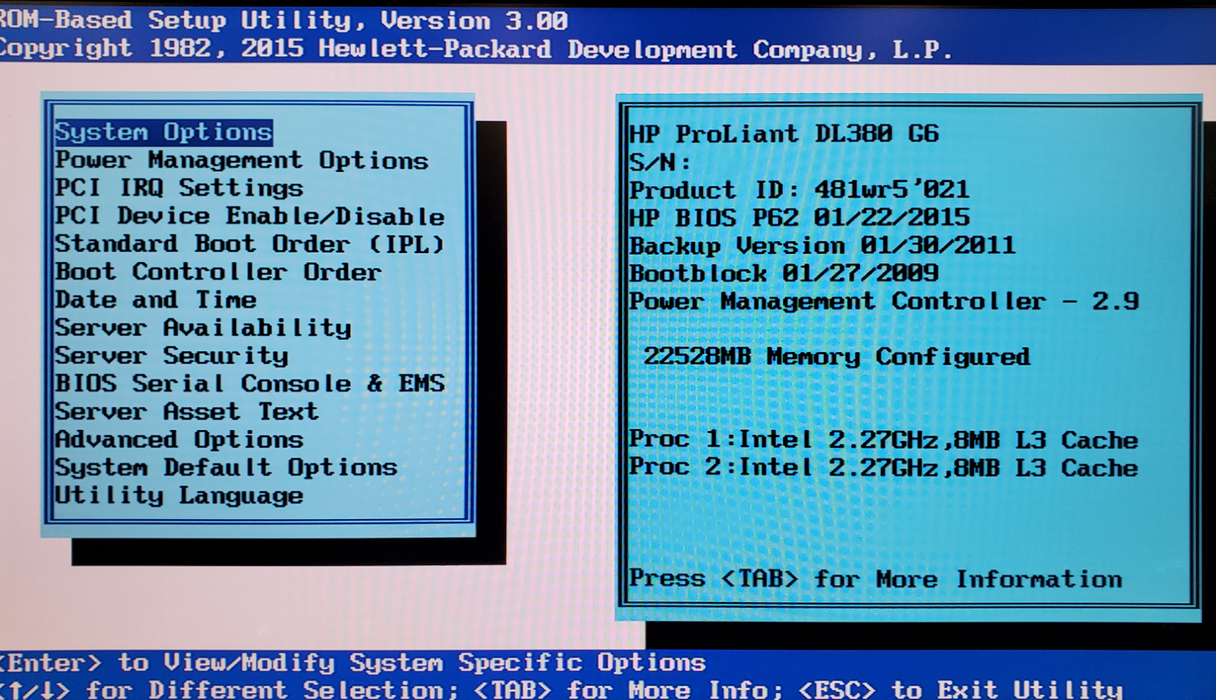Click the HP BIOS P62 version line

coord(799,218)
